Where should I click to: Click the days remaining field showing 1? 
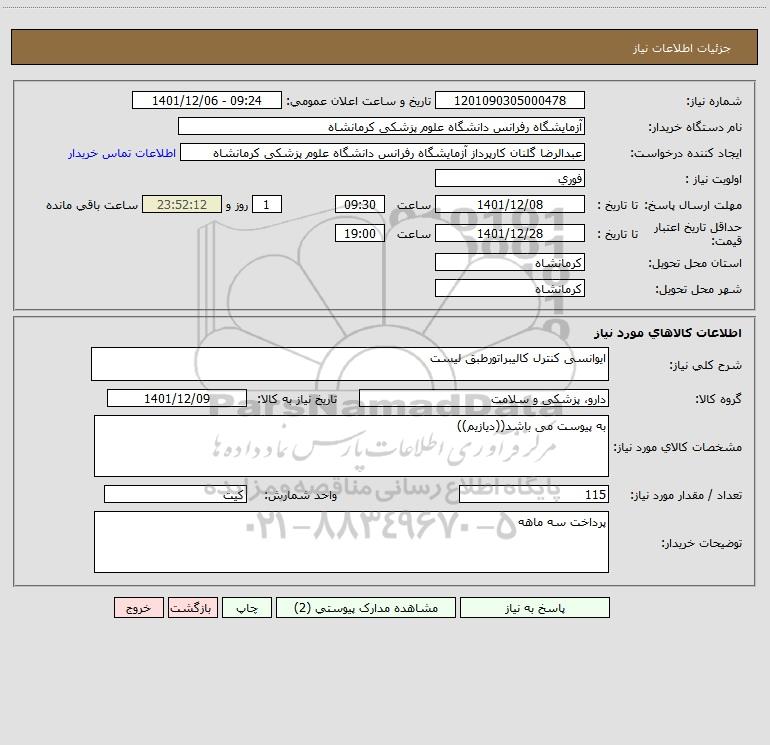[267, 204]
